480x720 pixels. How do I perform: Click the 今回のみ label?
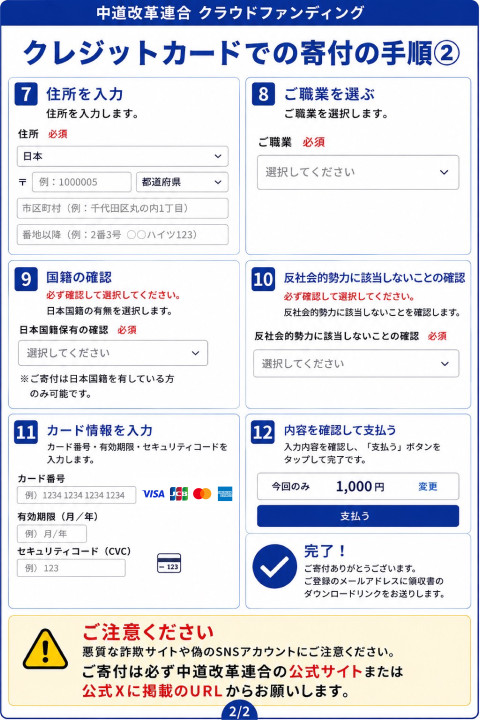pos(290,486)
